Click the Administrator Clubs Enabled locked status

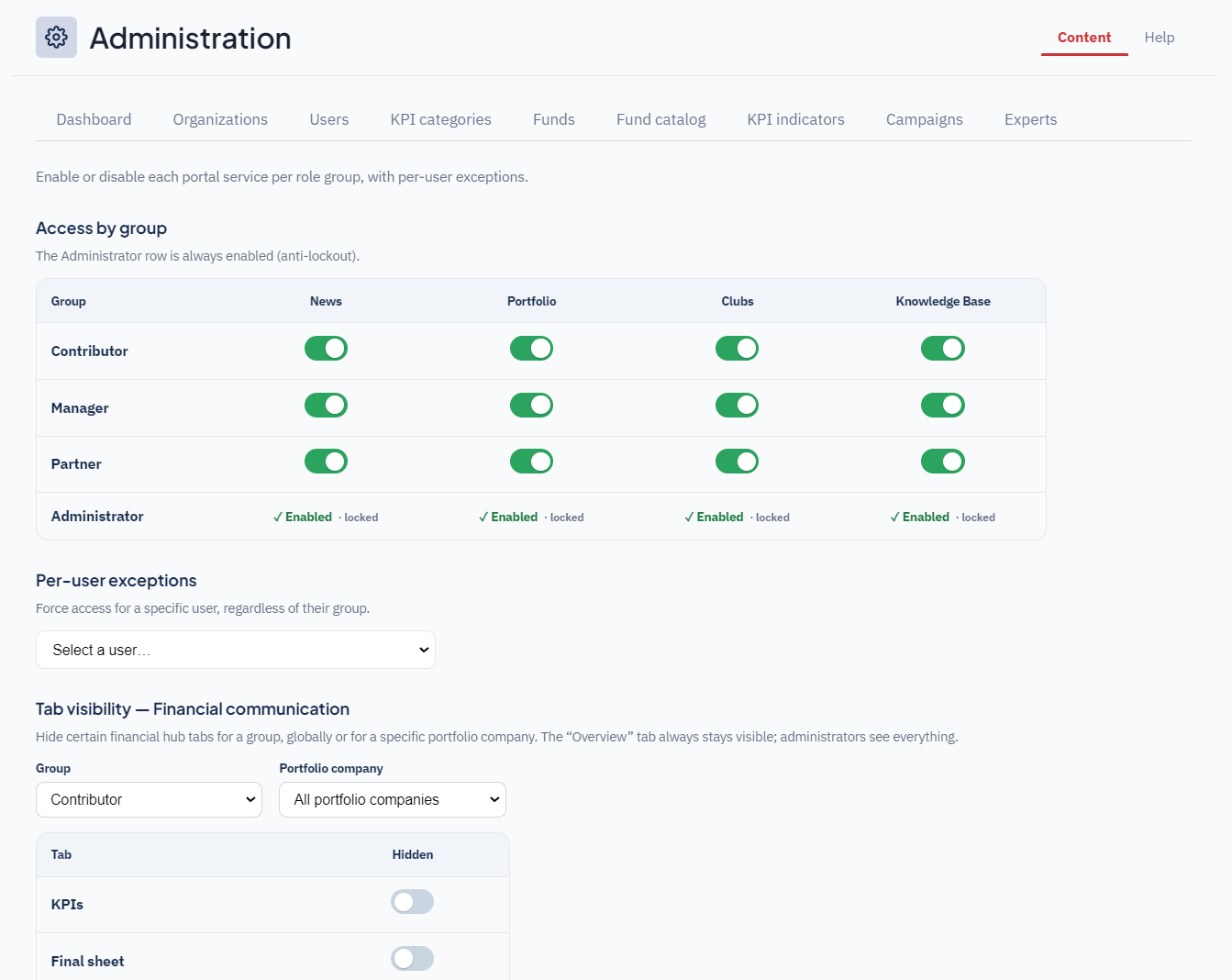pyautogui.click(x=737, y=517)
